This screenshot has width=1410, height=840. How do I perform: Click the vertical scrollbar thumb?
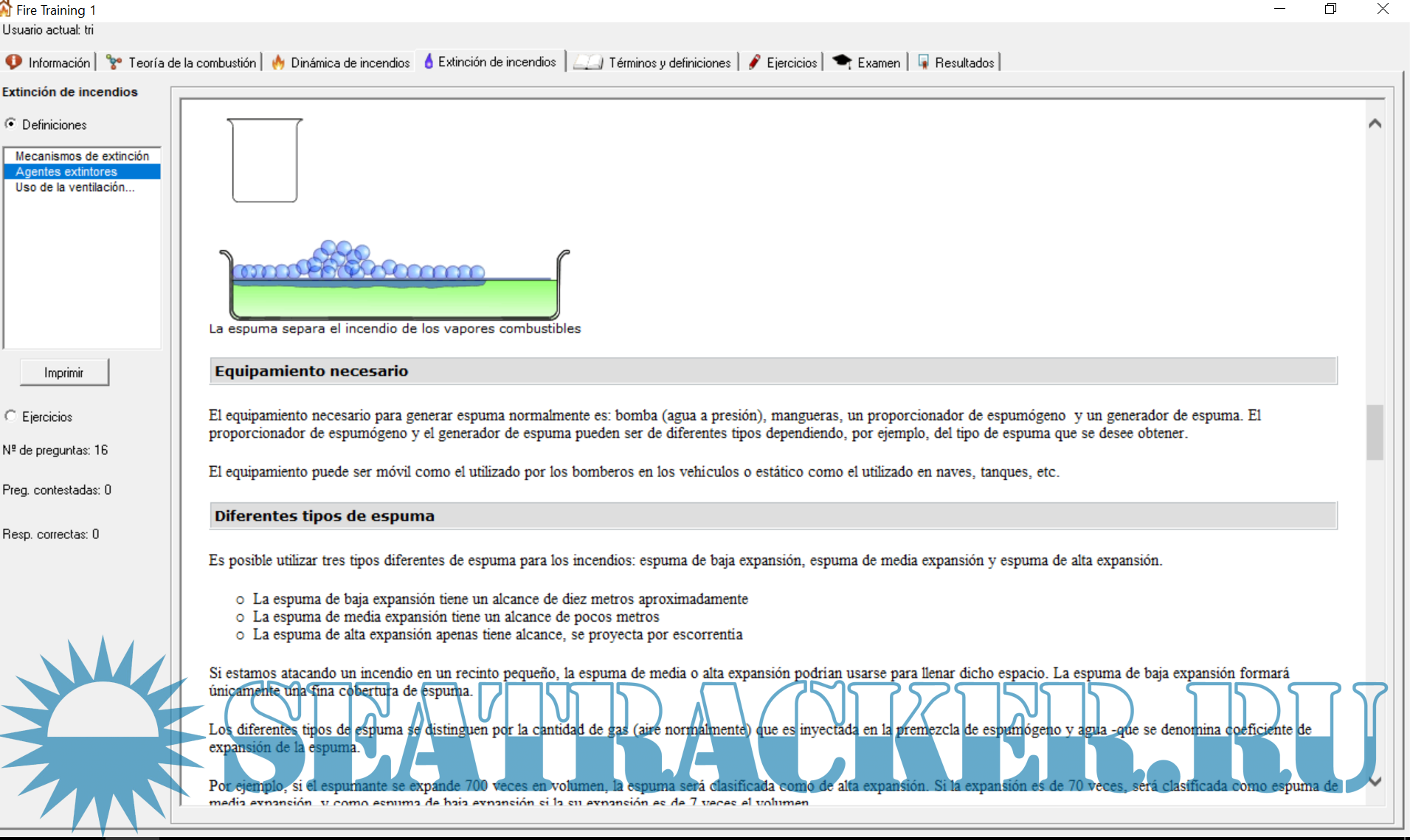tap(1374, 432)
